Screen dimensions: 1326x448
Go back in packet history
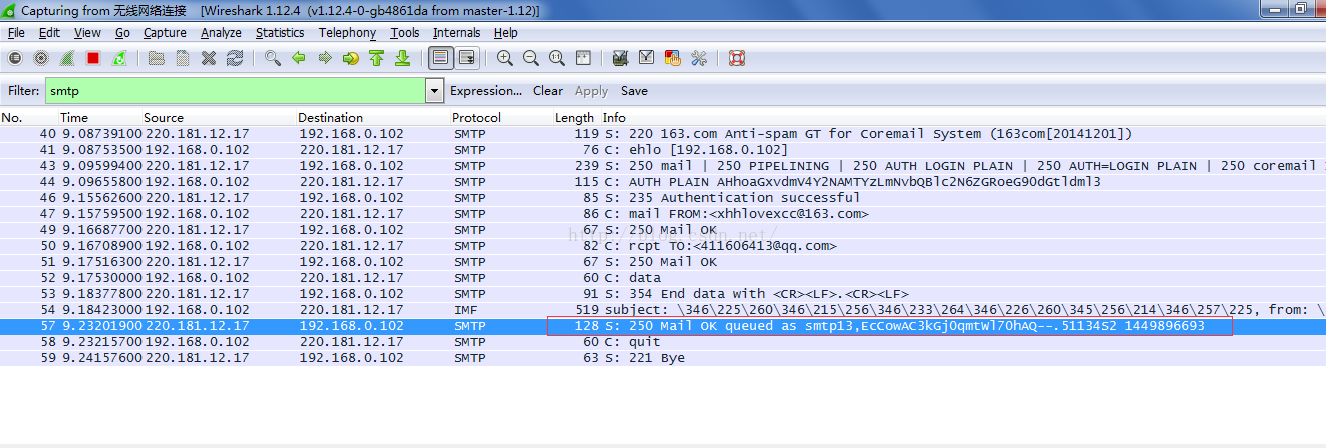pos(299,58)
